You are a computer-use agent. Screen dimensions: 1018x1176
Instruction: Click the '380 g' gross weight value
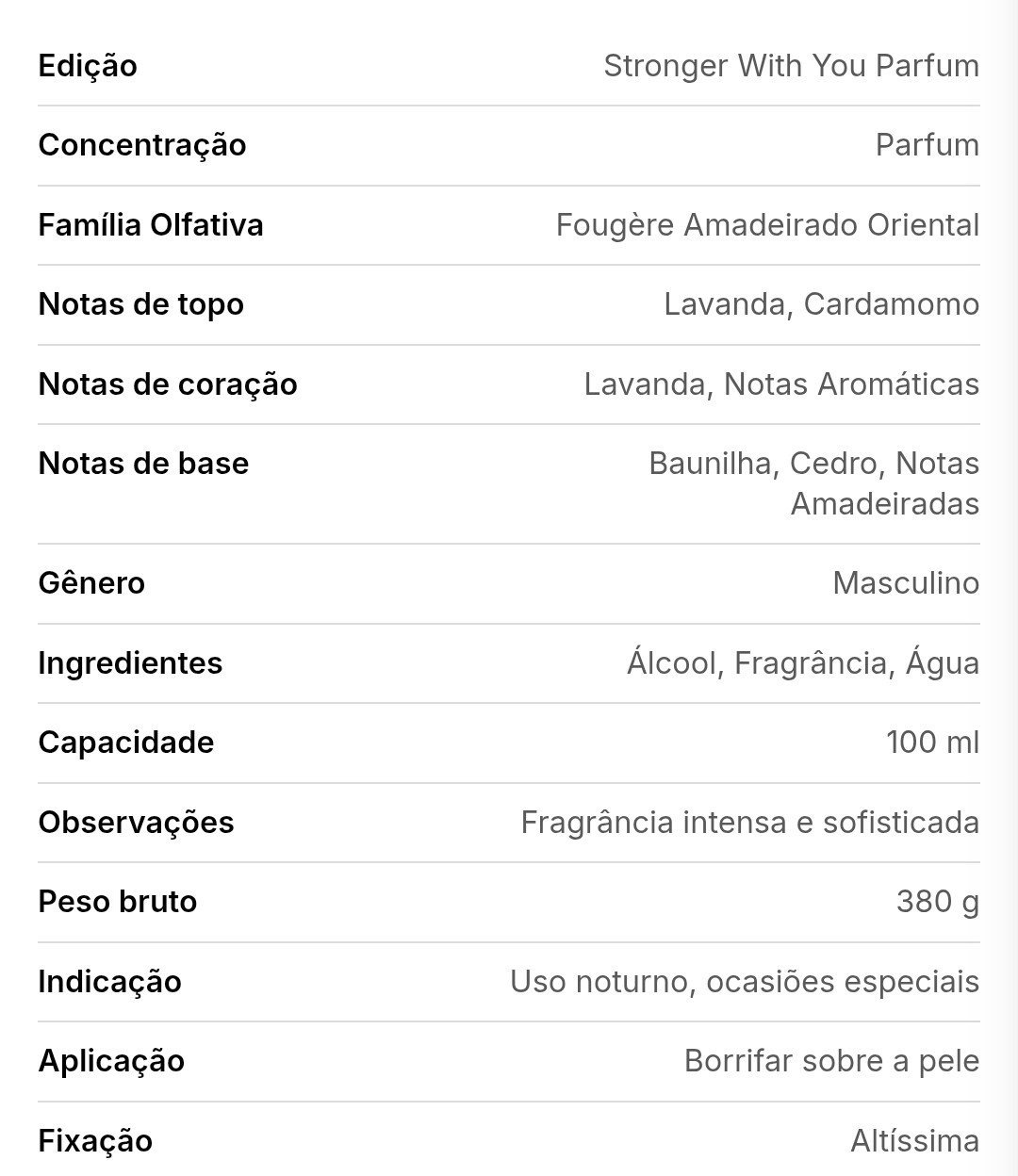coord(938,902)
